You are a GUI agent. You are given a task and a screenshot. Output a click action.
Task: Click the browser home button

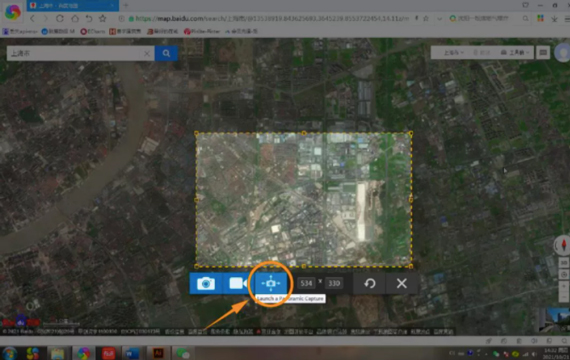click(x=75, y=19)
